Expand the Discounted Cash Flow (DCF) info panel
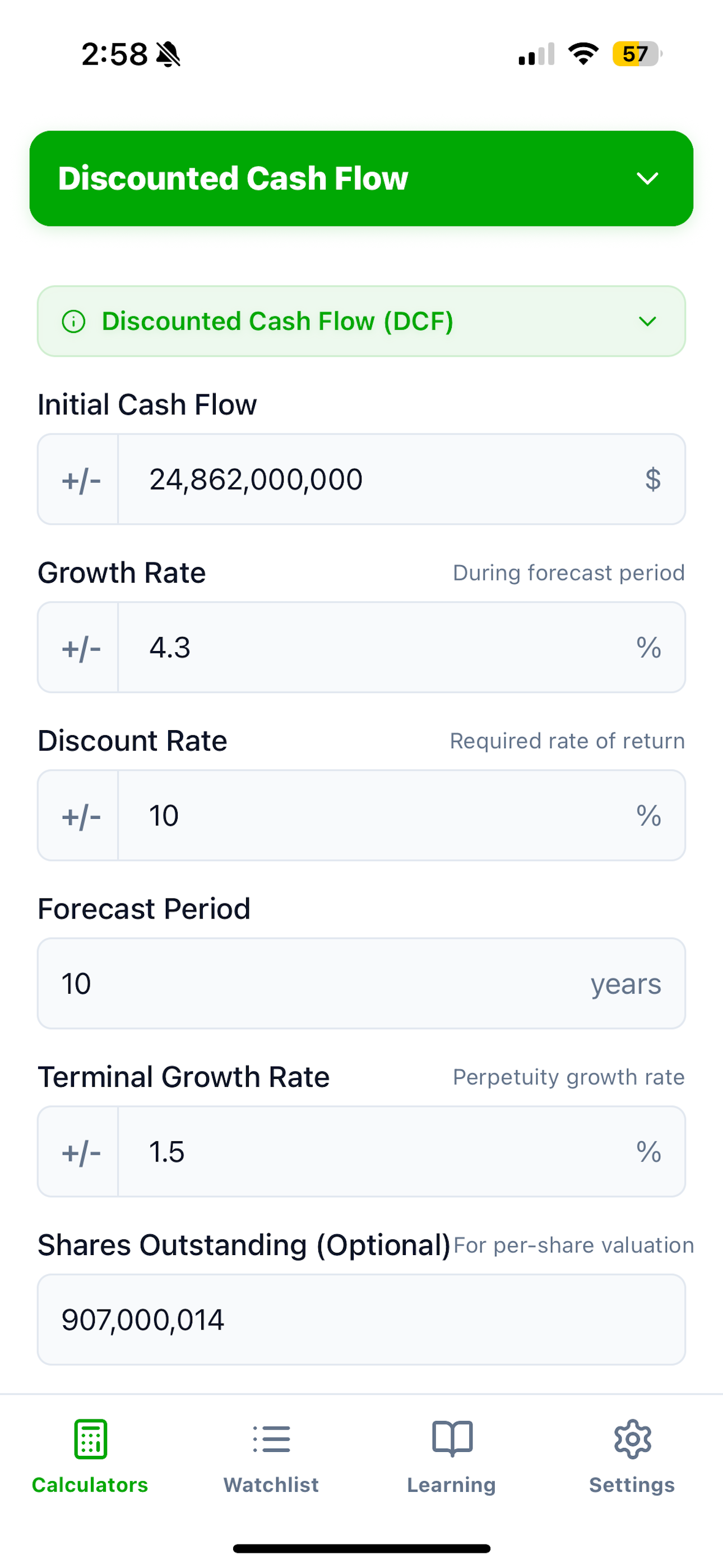The image size is (723, 1568). [361, 321]
